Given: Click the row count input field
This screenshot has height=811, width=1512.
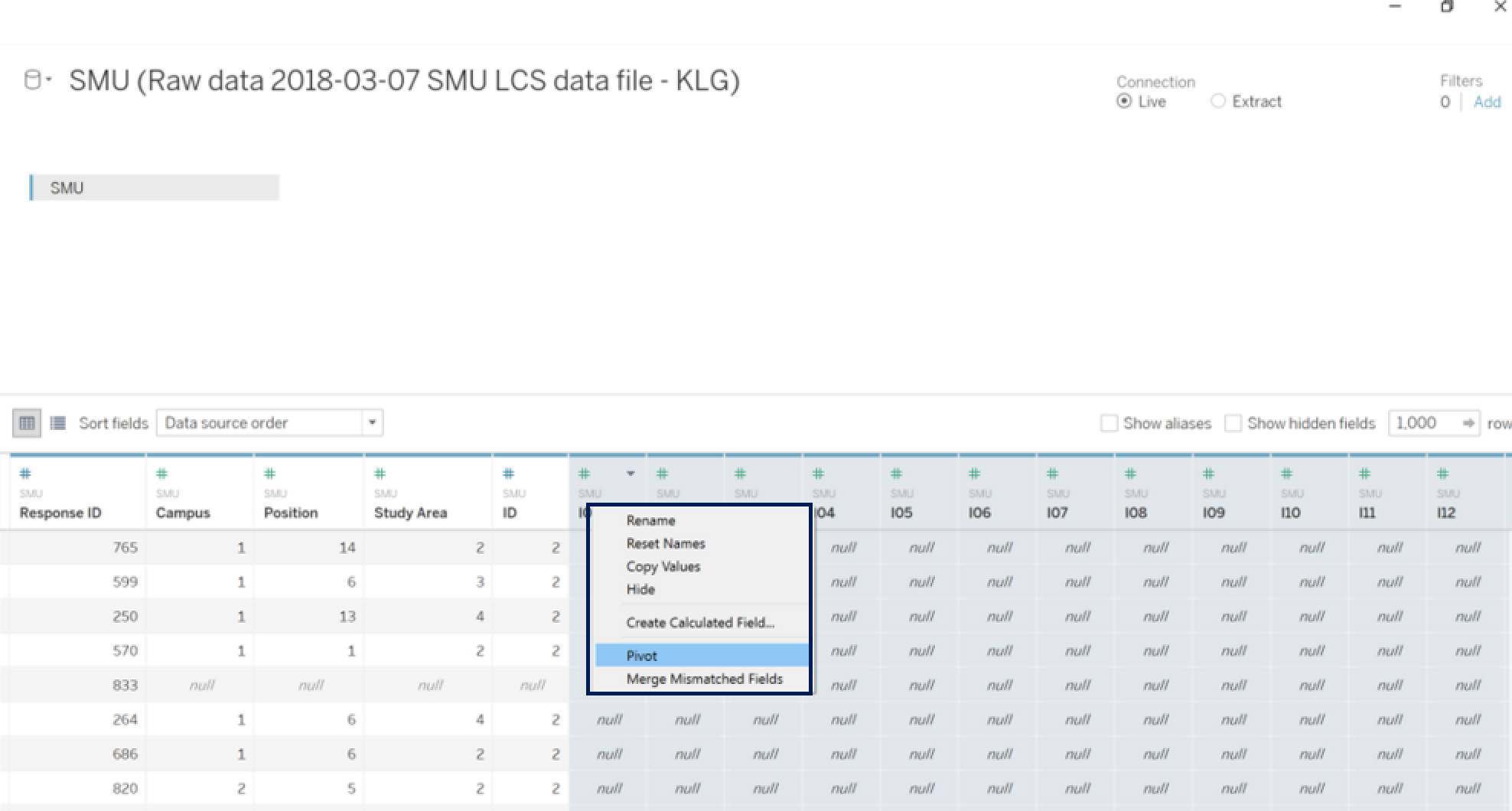Looking at the screenshot, I should point(1423,423).
